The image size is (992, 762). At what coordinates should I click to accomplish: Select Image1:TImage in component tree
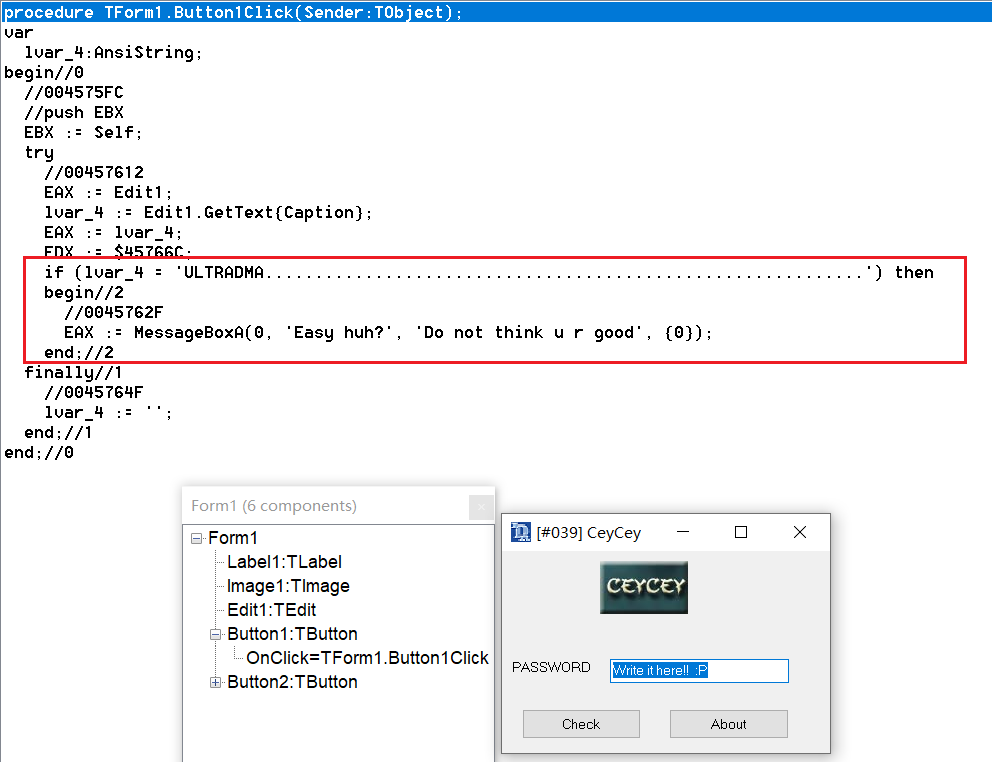[288, 586]
